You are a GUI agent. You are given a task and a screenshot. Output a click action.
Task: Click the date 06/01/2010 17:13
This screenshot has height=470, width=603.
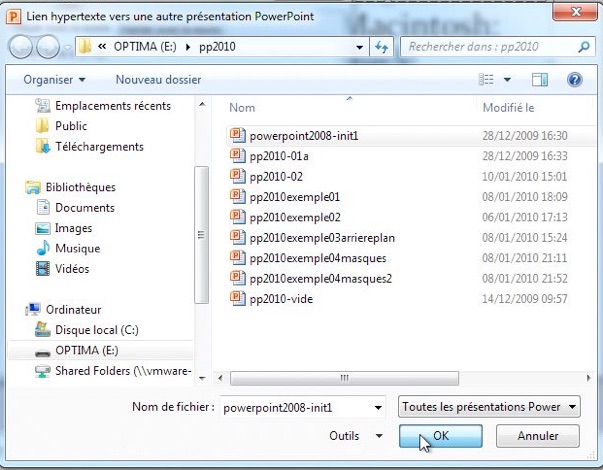pos(525,217)
